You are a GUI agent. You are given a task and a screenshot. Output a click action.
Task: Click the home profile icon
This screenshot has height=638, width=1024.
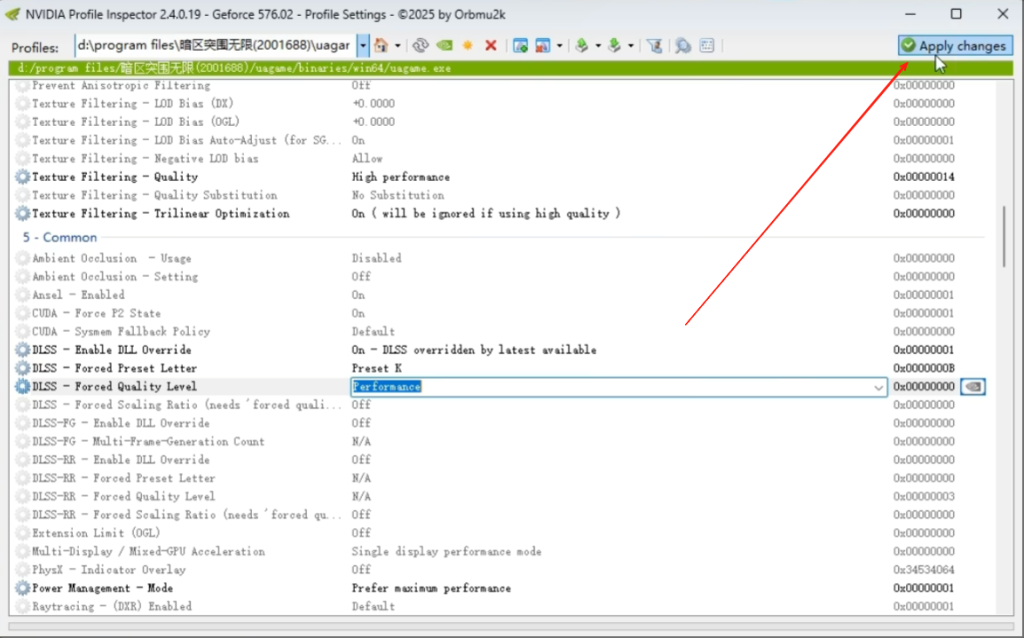(x=381, y=46)
